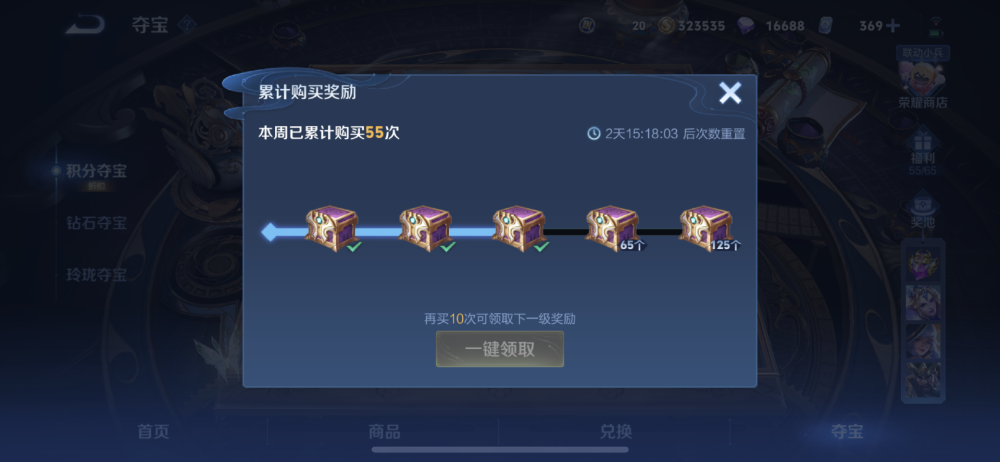
Task: Select the 玲珑夺宝 sidebar option
Action: pyautogui.click(x=96, y=276)
